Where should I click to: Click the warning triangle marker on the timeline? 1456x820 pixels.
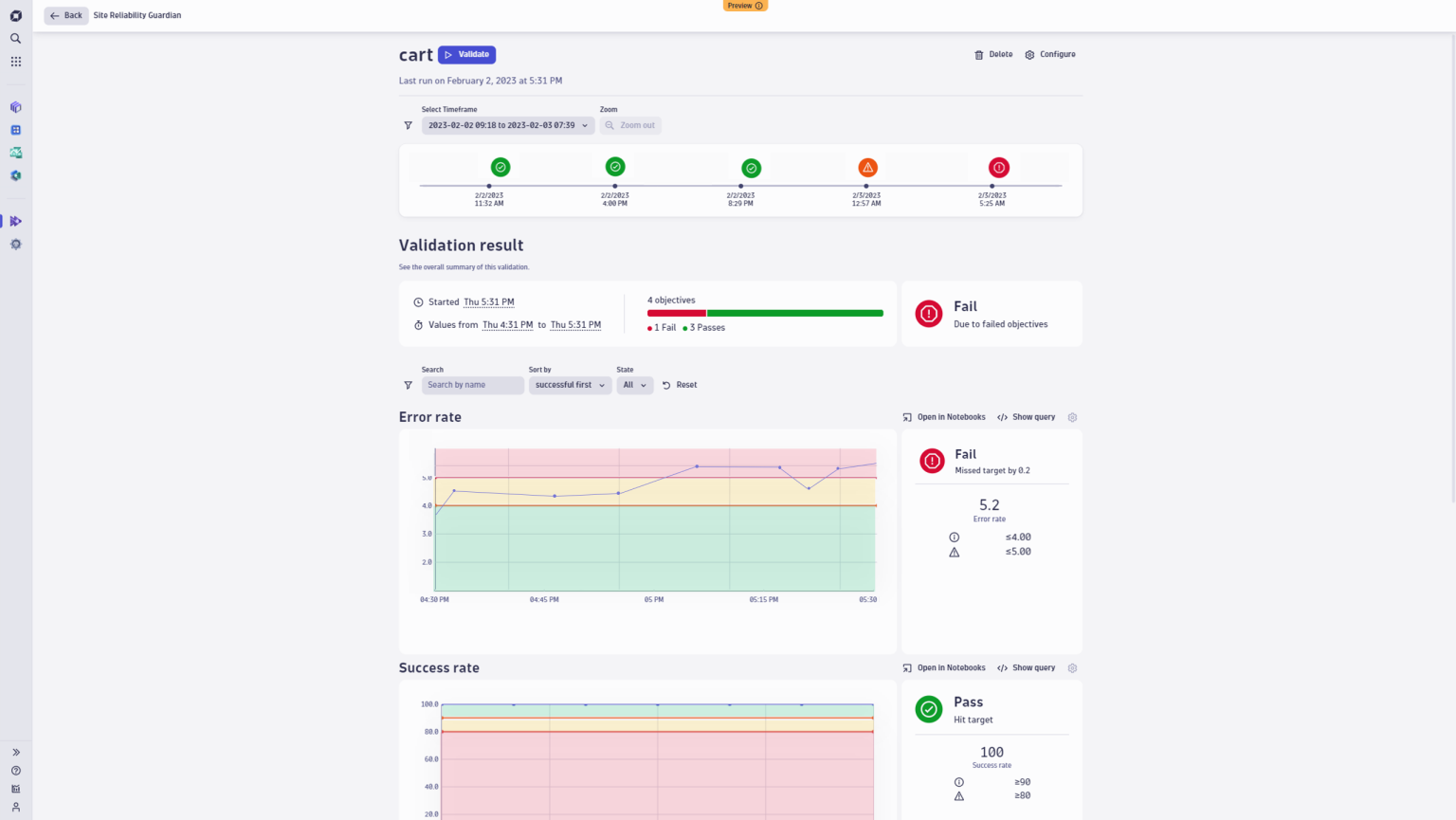pyautogui.click(x=867, y=167)
